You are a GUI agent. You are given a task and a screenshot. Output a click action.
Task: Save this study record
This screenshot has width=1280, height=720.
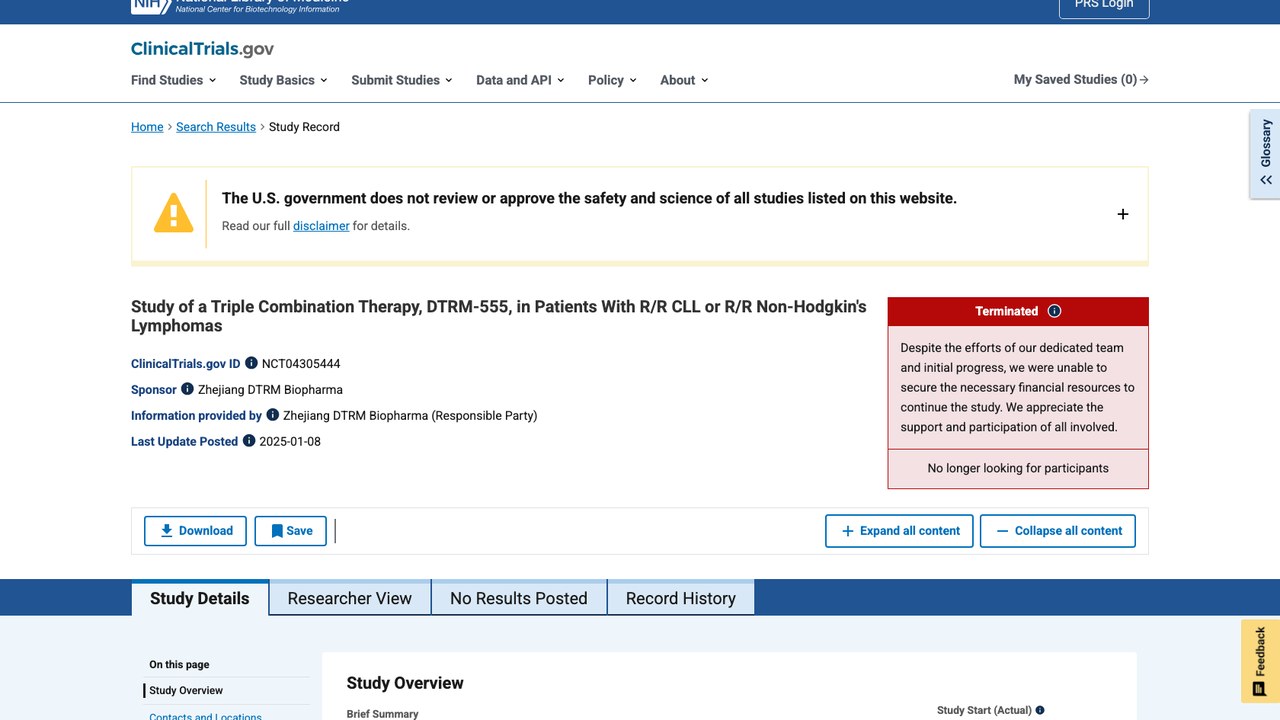[291, 531]
